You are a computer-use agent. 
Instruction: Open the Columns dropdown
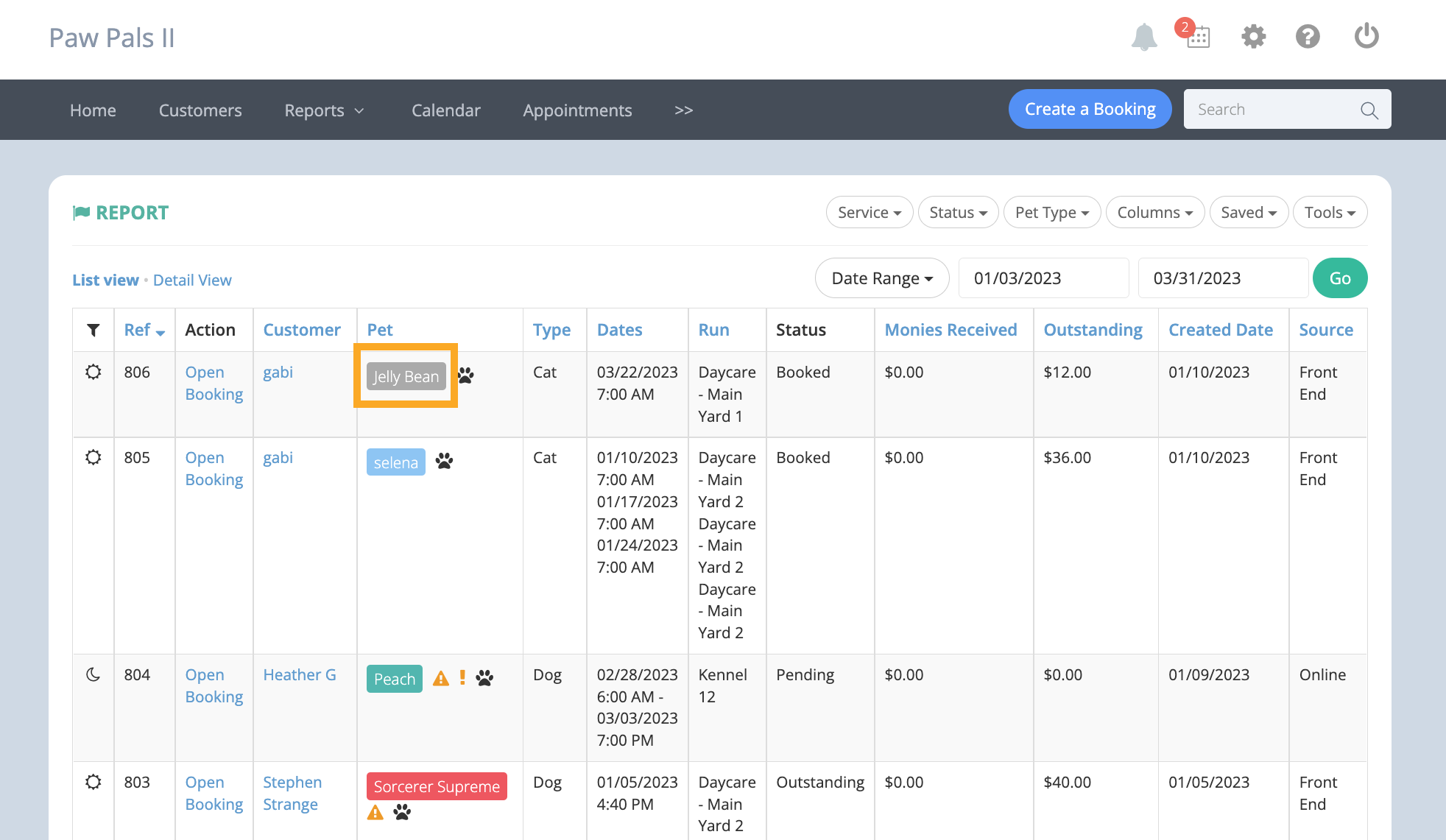1155,212
